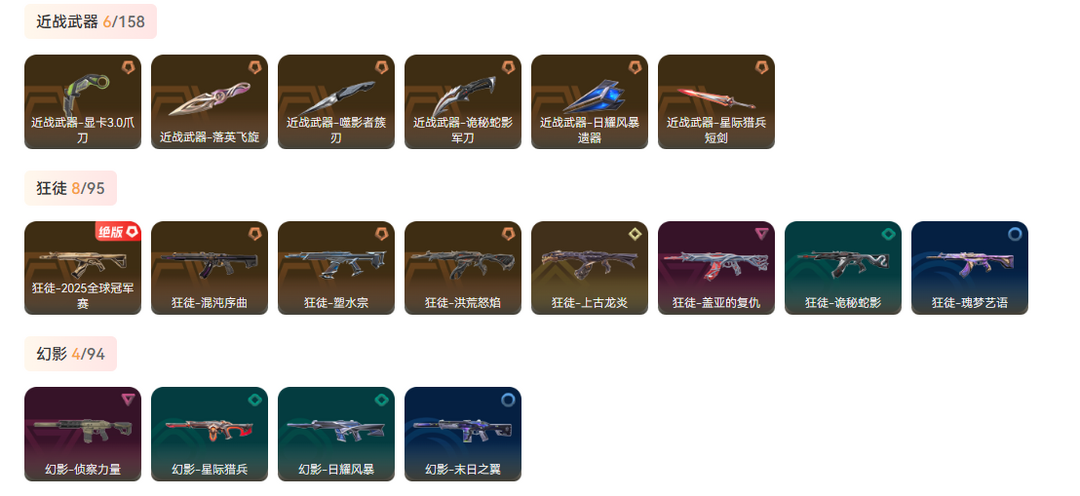Screen dimensions: 1080x496
Task: Click rarity icon on 狂徒-塑水宗 card
Action: pos(382,234)
